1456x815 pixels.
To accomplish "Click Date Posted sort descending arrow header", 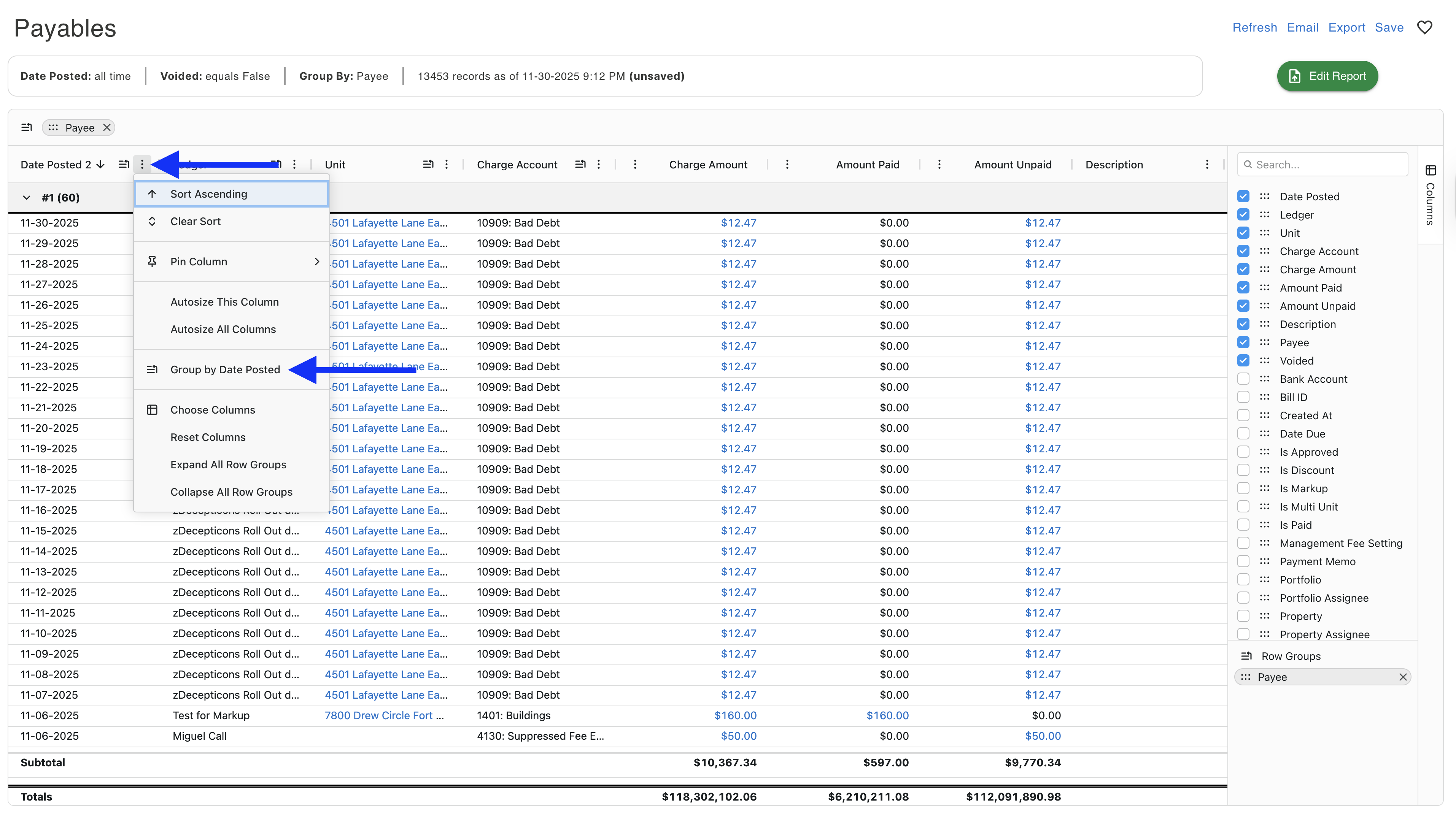I will [x=101, y=164].
